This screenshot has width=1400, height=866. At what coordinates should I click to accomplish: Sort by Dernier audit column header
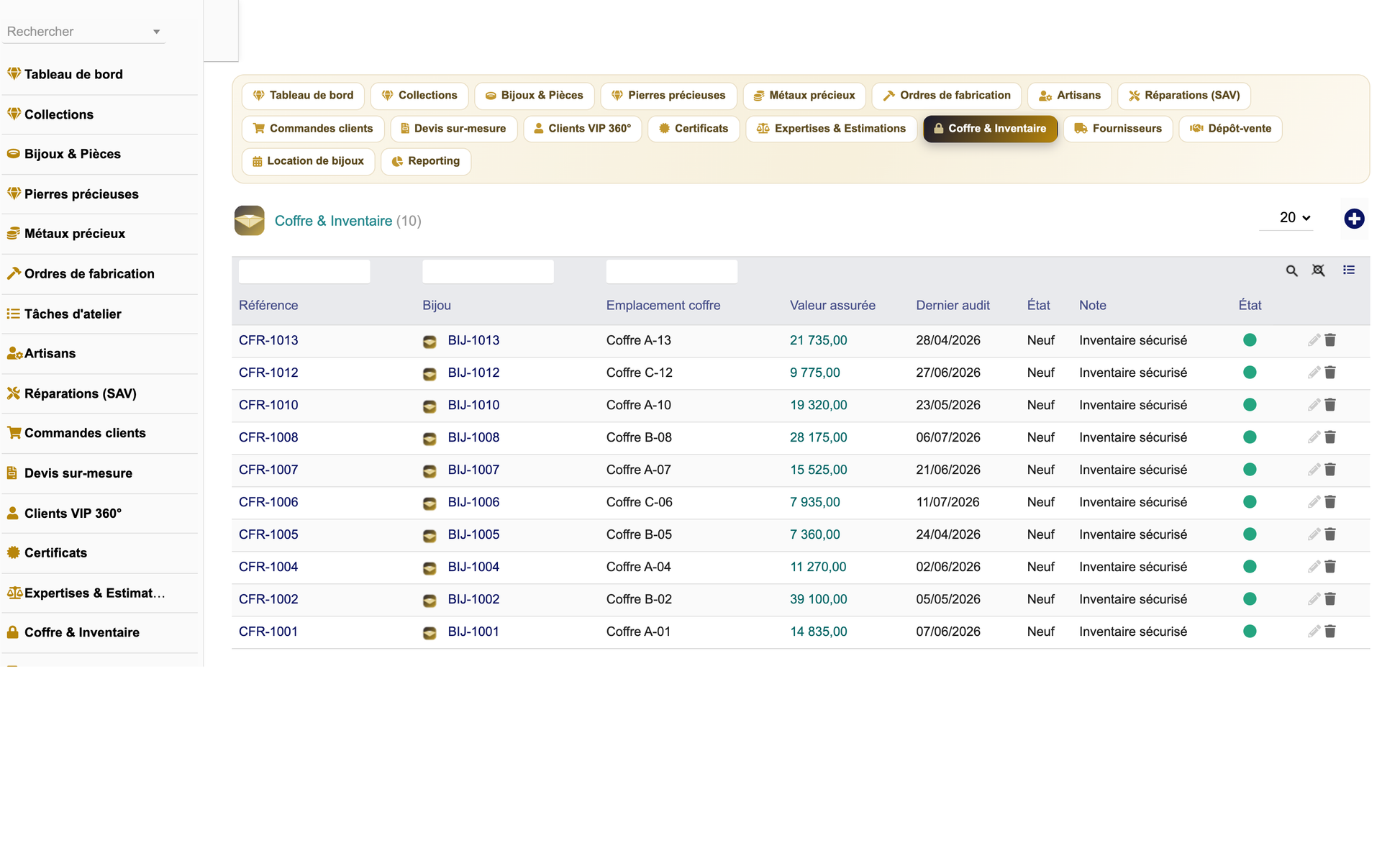click(953, 305)
